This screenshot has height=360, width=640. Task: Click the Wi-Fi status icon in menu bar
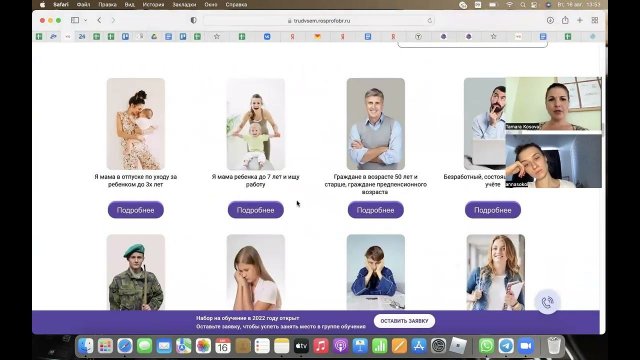pos(510,4)
